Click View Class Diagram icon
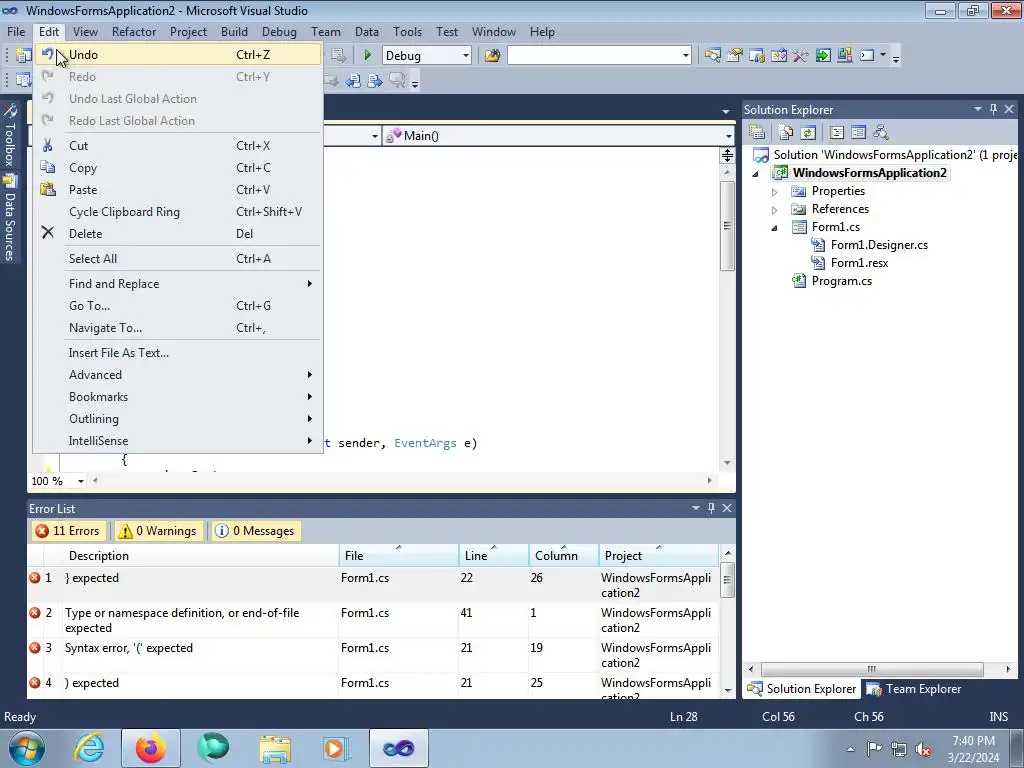This screenshot has width=1024, height=768. coord(881,133)
